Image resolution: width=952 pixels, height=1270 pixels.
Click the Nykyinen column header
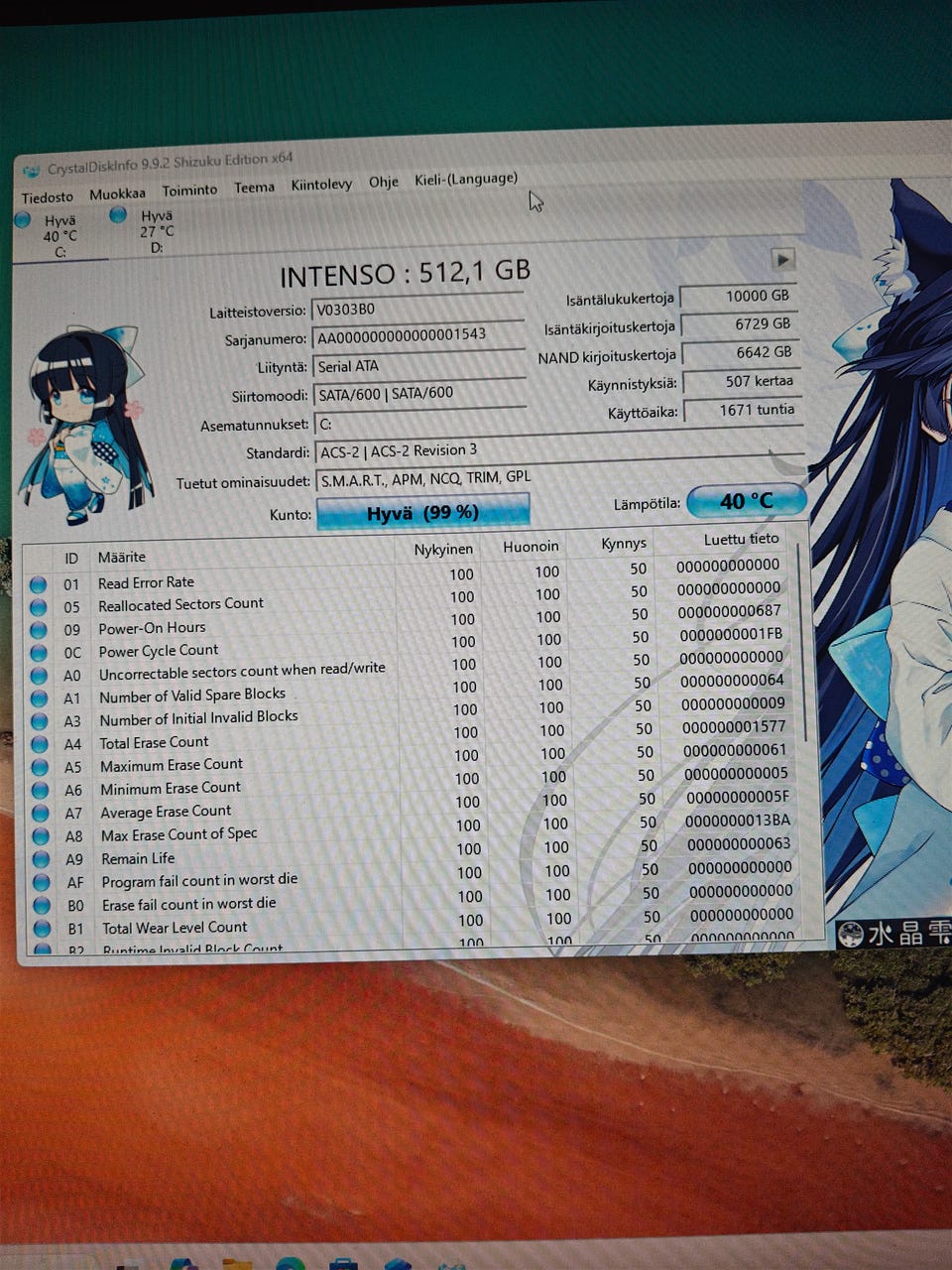click(x=443, y=549)
